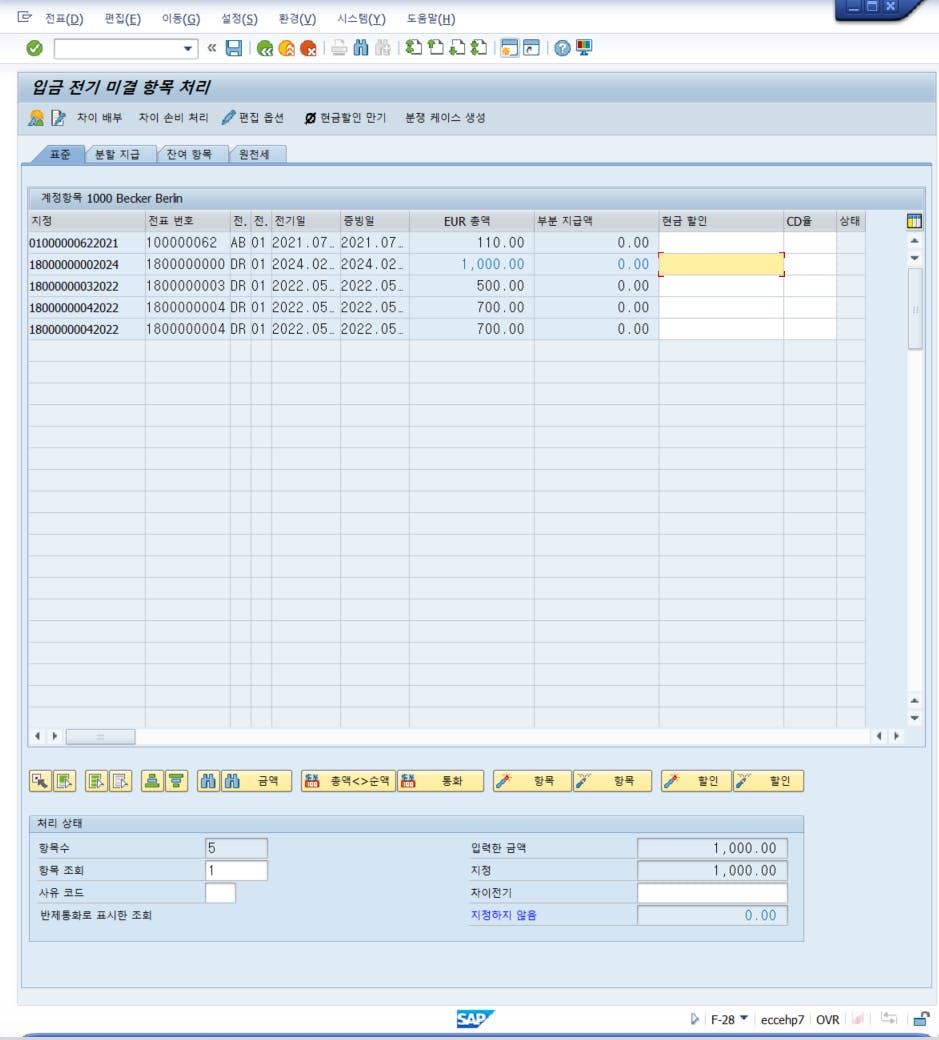Click the blue Find binoculars toolbar icon
The width and height of the screenshot is (939, 1040).
point(361,48)
